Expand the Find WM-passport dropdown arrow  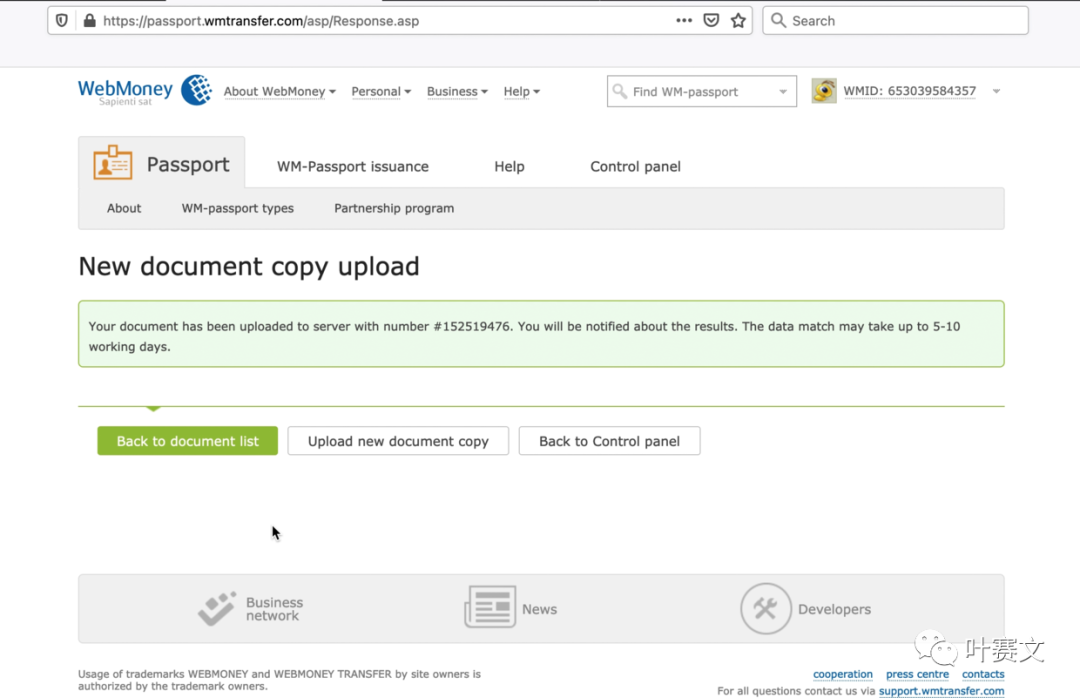click(783, 92)
